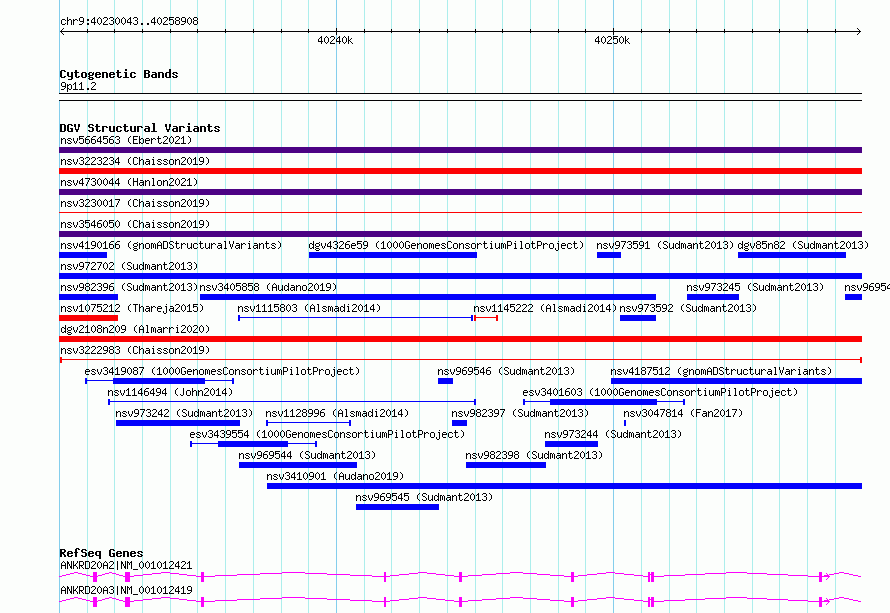Click nsv973242 (Sudmant2013) label
890x613 pixels.
point(184,413)
